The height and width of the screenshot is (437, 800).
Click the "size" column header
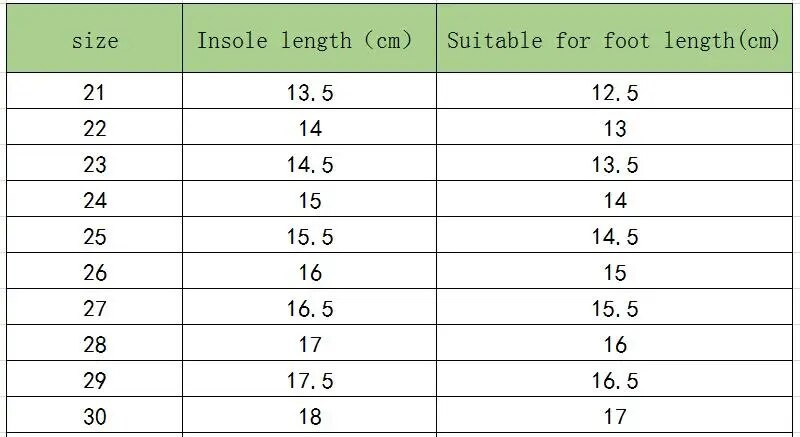click(95, 41)
